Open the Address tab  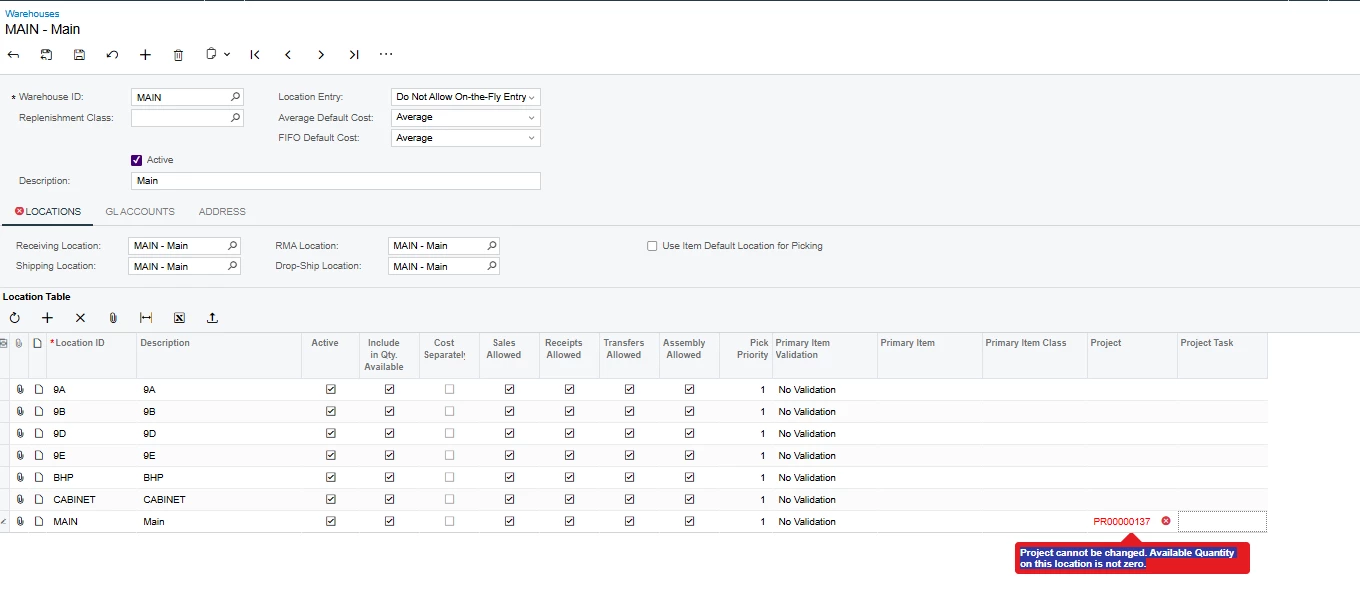[222, 212]
